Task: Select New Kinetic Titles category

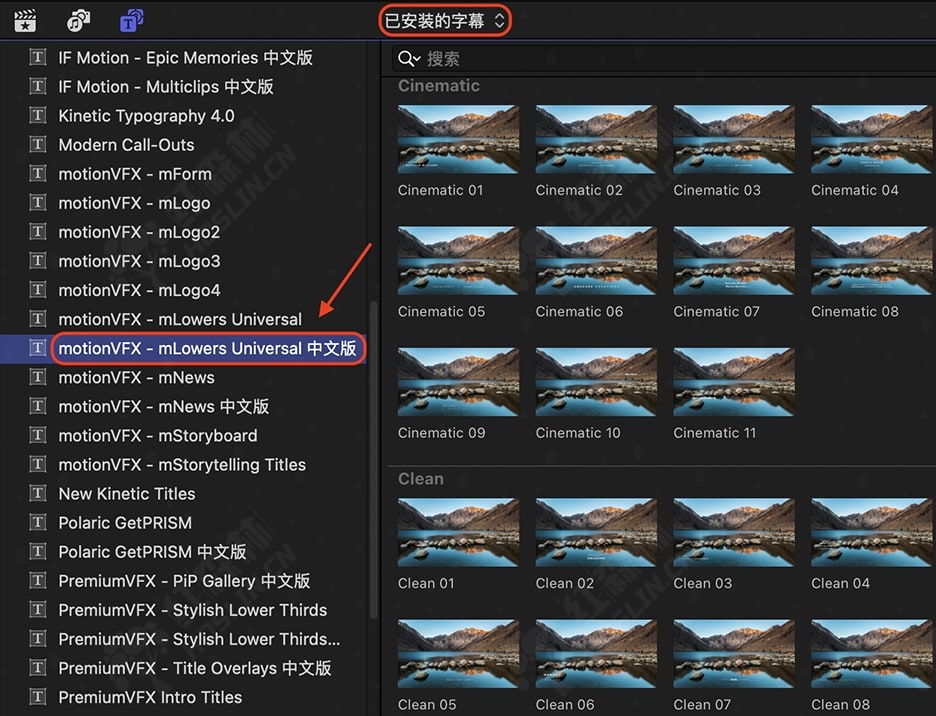Action: (127, 494)
